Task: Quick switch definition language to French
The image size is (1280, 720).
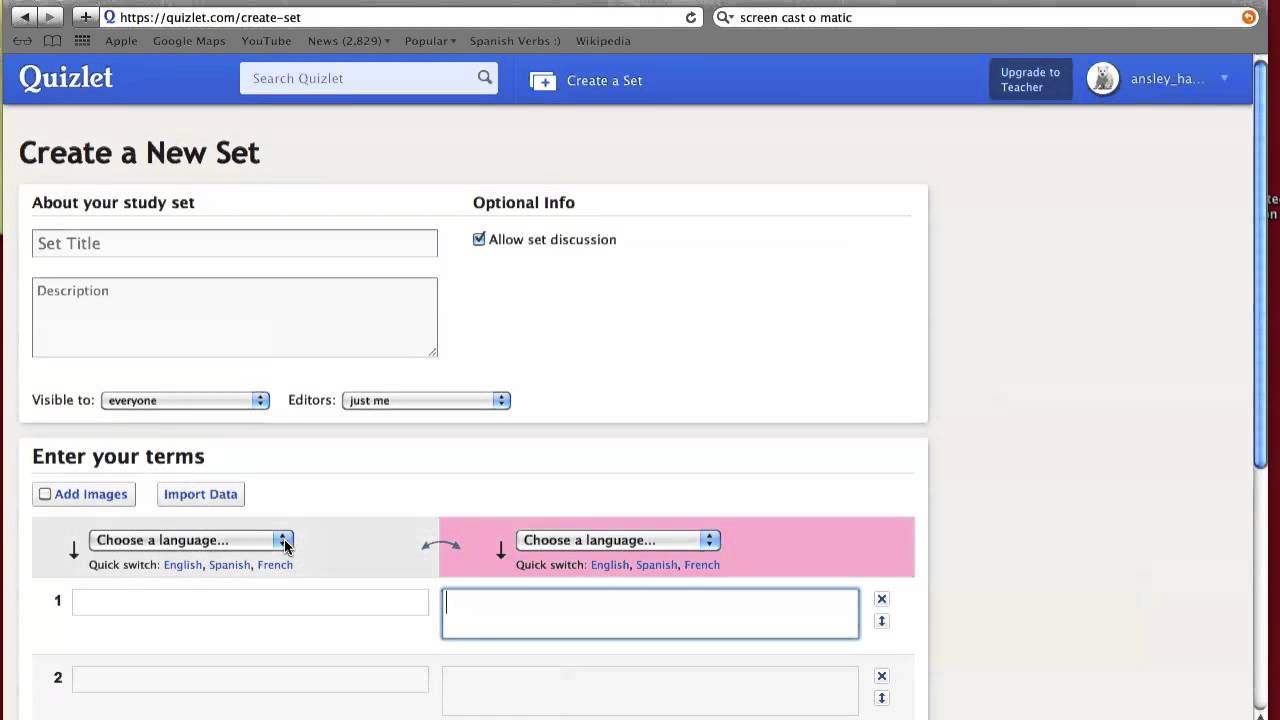Action: [x=702, y=565]
